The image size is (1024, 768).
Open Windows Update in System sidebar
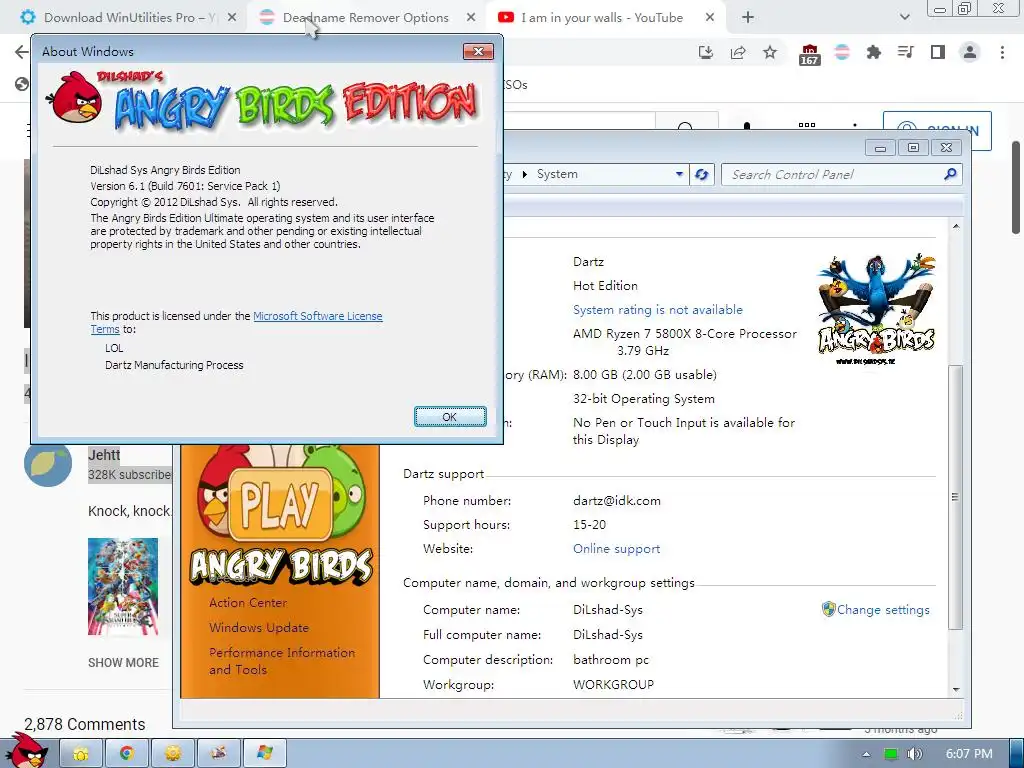259,628
